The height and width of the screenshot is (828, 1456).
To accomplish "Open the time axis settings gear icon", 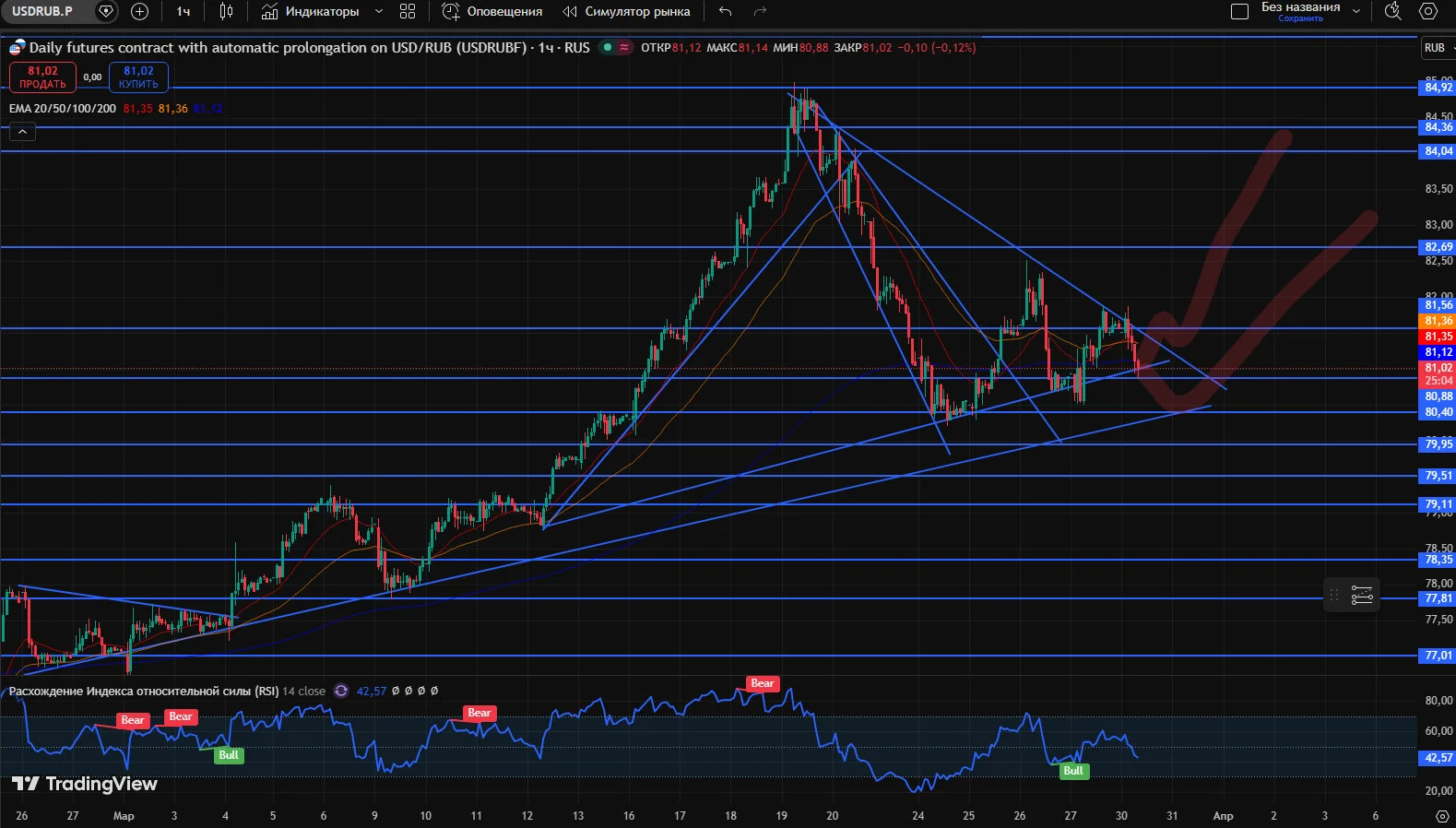I will pos(1441,816).
